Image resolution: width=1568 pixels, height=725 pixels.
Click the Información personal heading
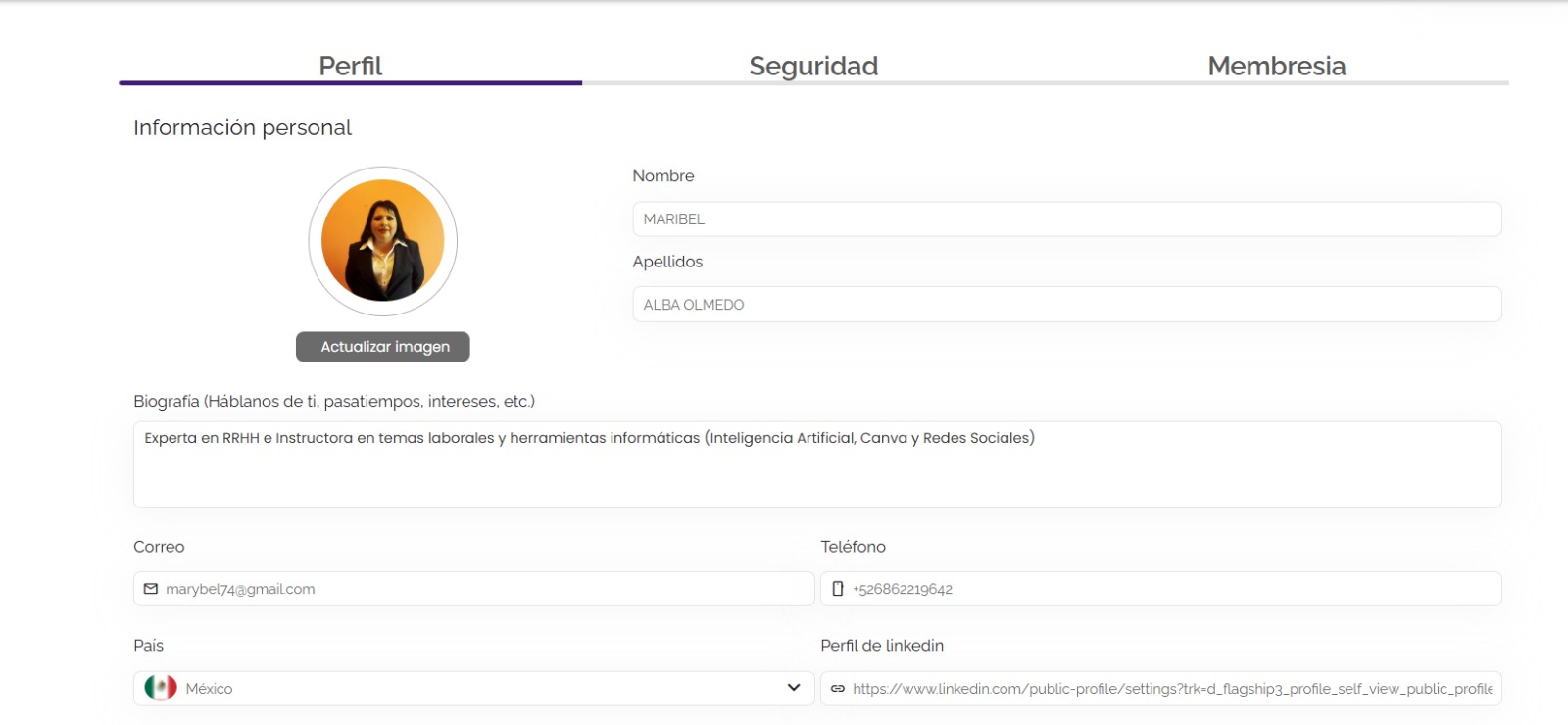[x=242, y=127]
